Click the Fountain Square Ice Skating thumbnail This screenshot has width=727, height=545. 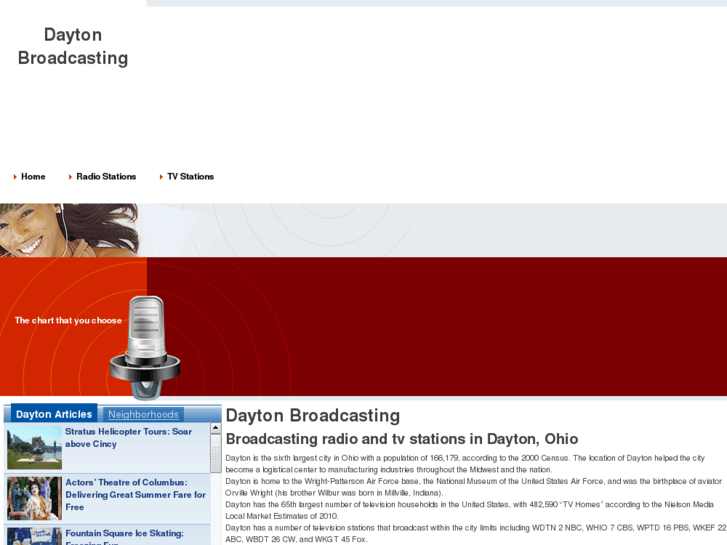(34, 537)
